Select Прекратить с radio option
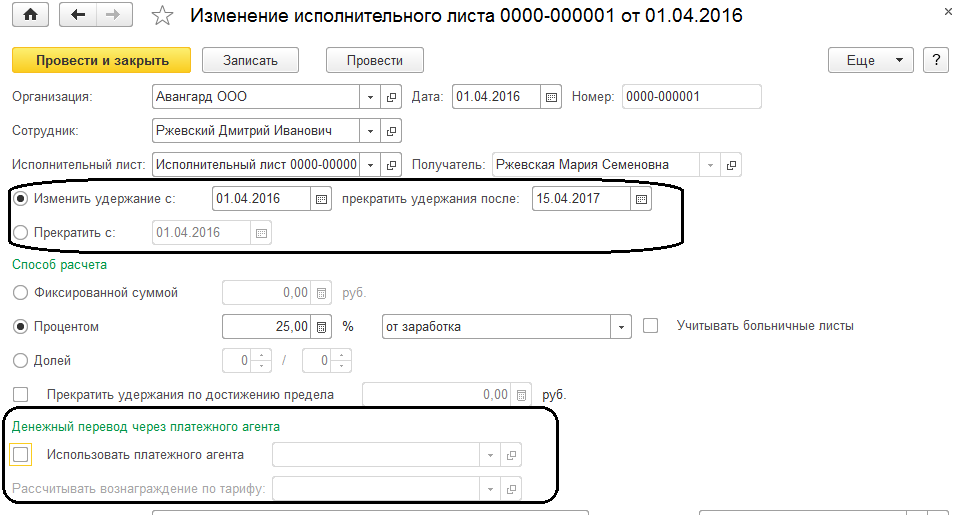 click(x=20, y=233)
